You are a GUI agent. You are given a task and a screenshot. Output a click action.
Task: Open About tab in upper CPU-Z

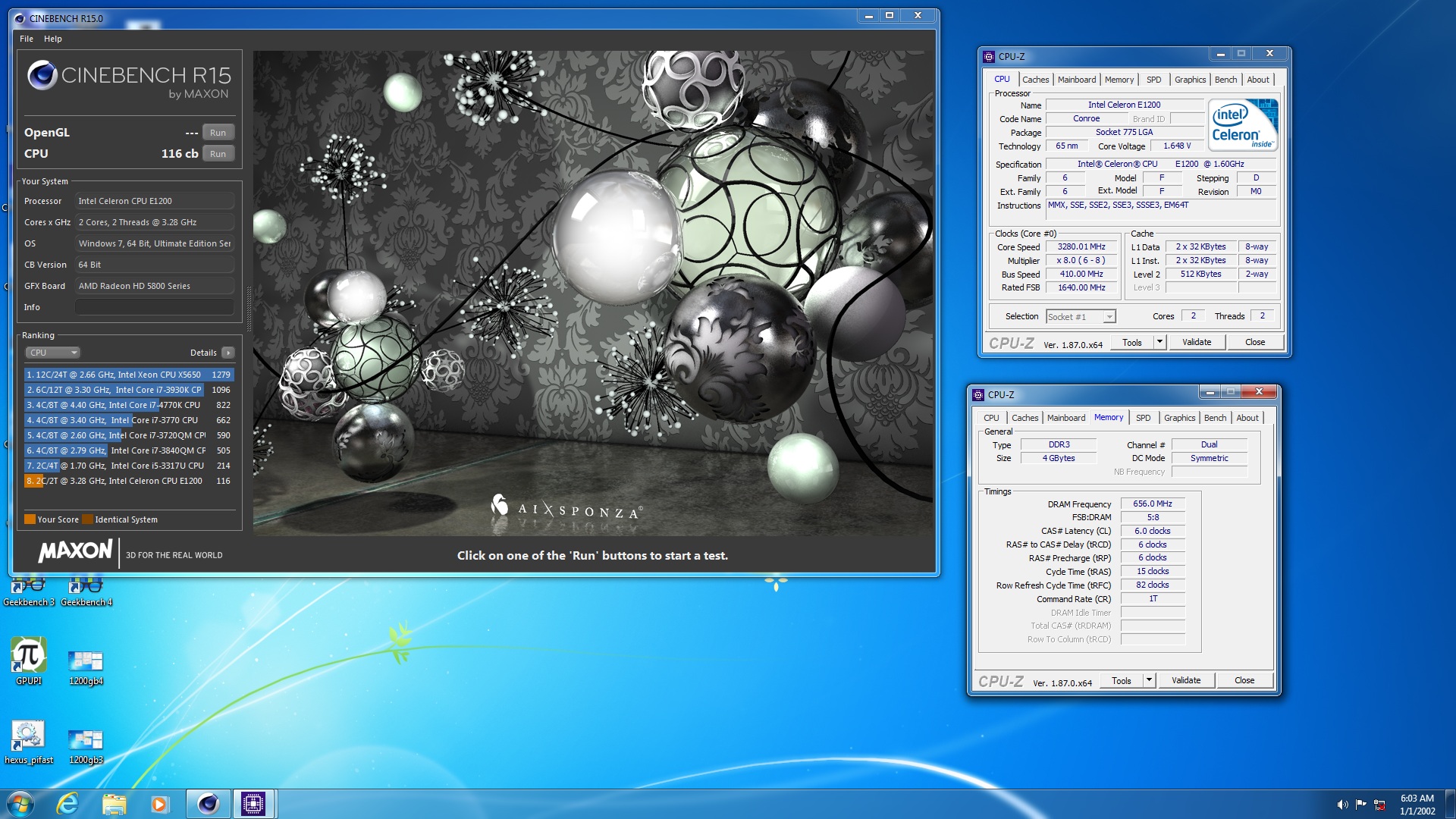pos(1258,80)
